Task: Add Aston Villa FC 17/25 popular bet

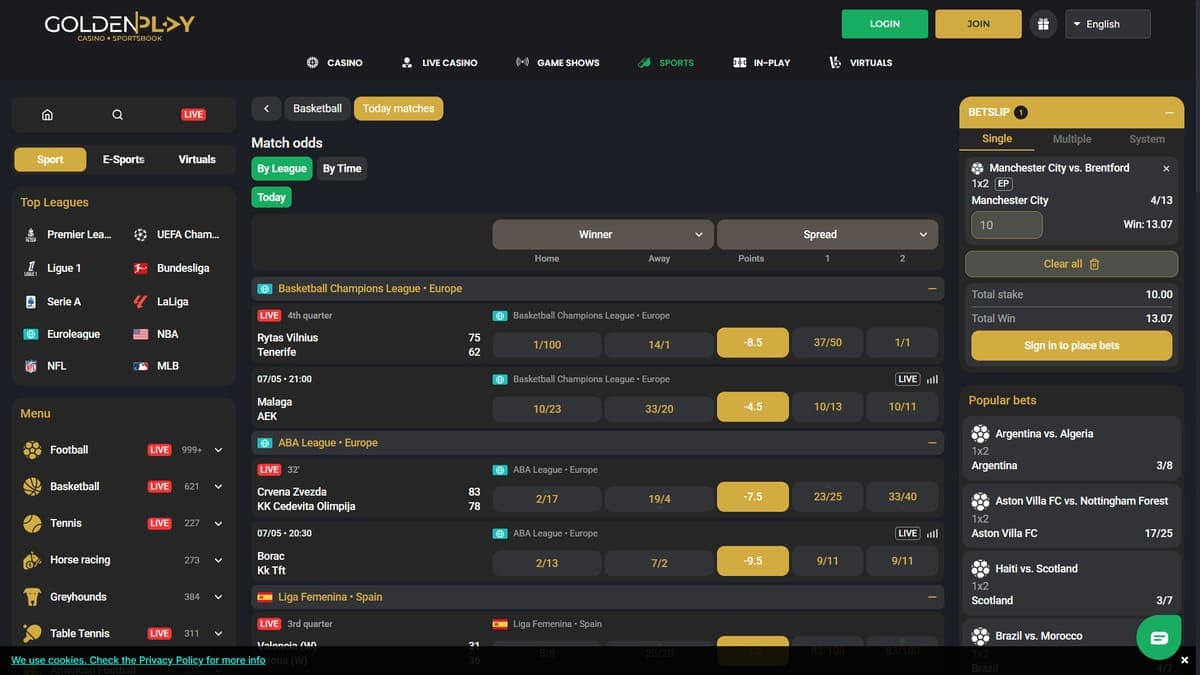Action: click(x=1072, y=517)
